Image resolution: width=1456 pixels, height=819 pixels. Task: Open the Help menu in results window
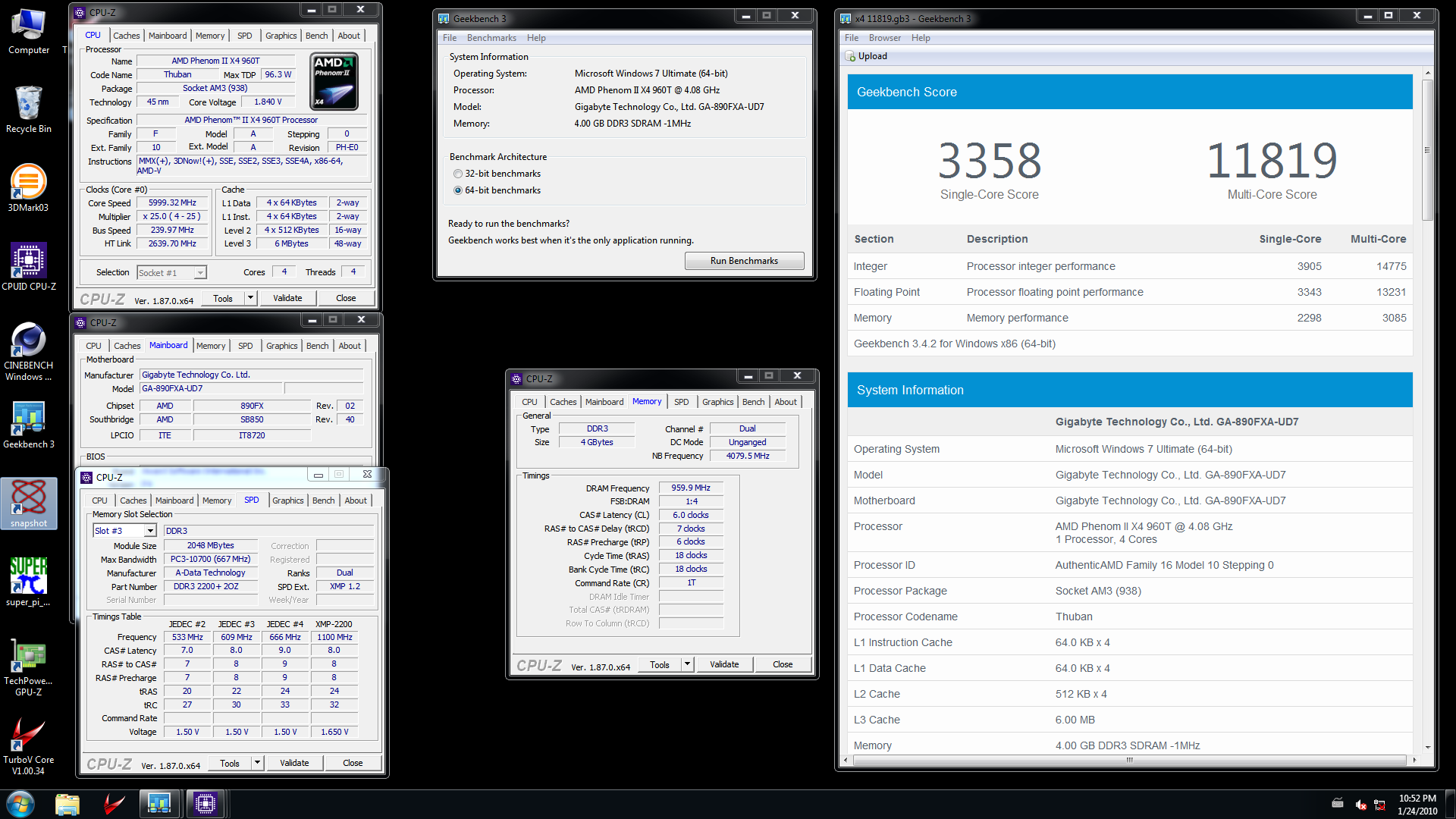point(921,38)
